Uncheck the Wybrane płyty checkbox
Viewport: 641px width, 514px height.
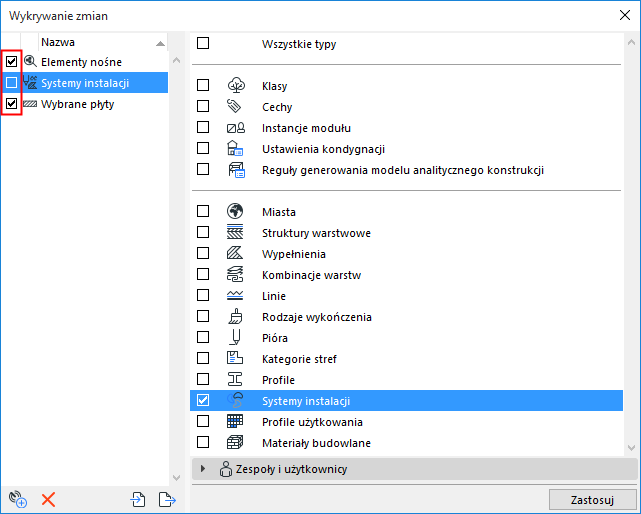(x=11, y=104)
